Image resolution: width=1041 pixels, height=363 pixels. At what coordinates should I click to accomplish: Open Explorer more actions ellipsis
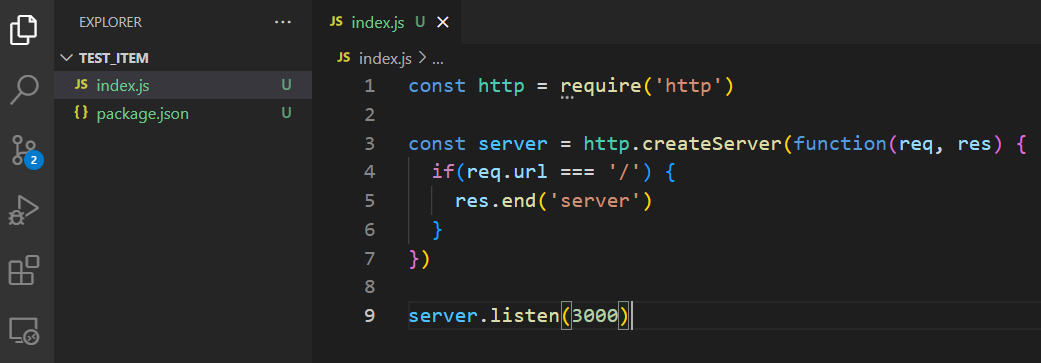click(x=283, y=22)
